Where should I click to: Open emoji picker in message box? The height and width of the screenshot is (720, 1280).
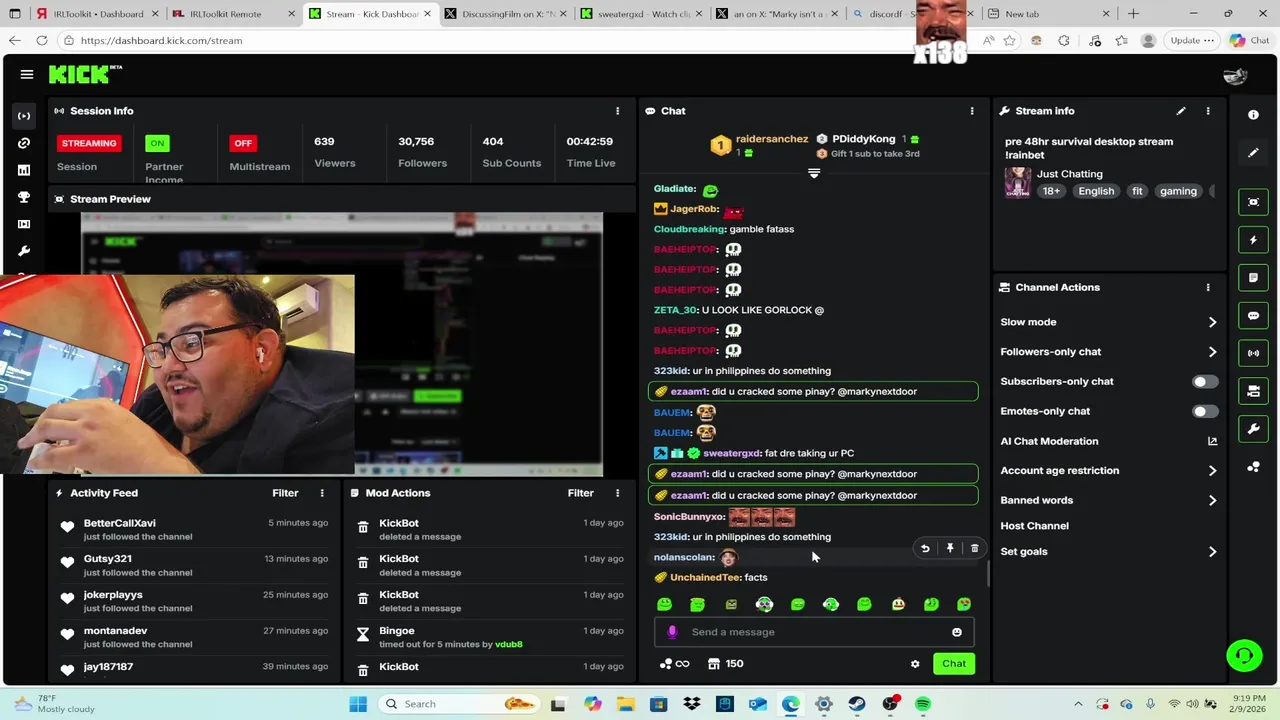[x=957, y=632]
